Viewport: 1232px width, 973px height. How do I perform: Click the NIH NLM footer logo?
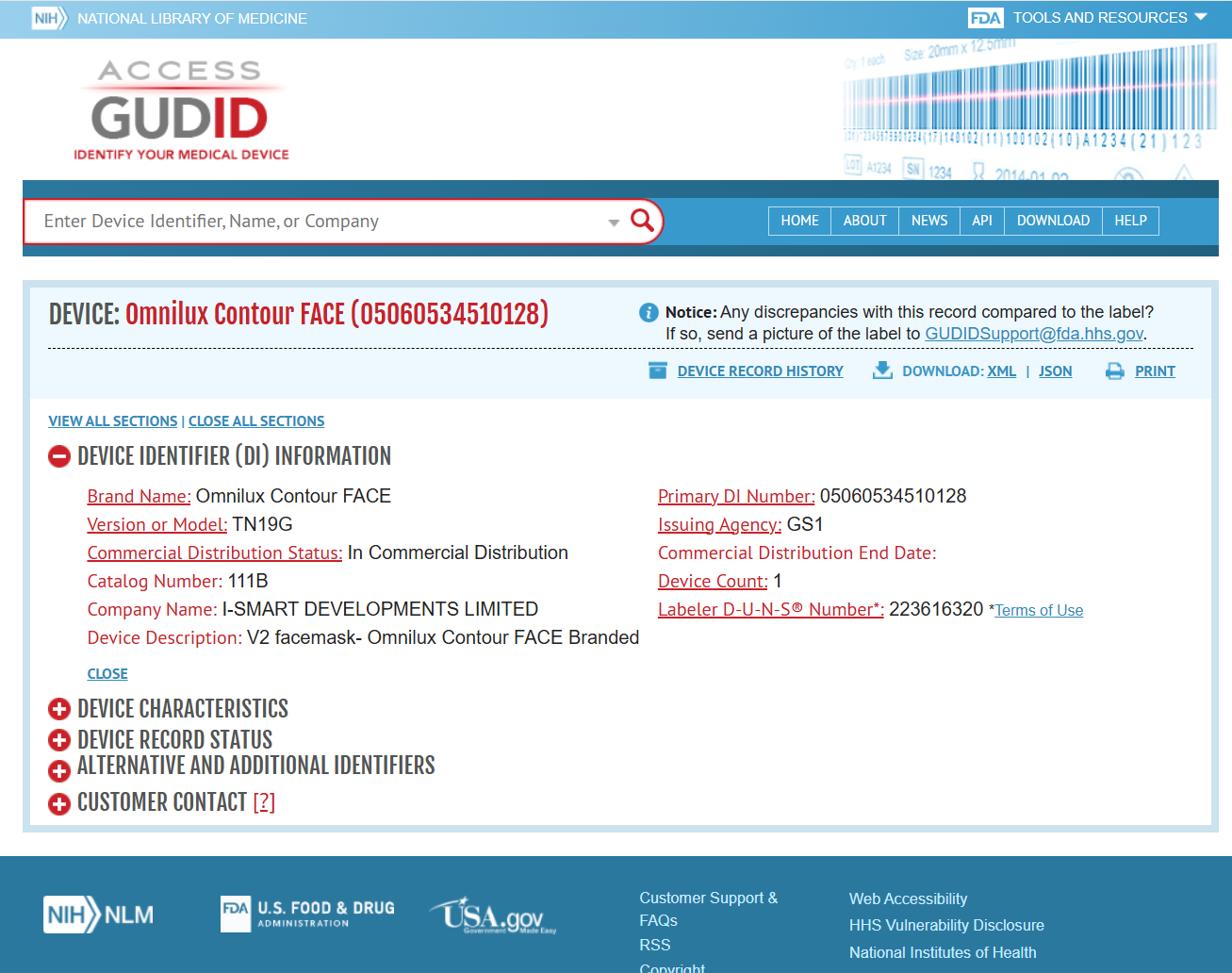[99, 915]
